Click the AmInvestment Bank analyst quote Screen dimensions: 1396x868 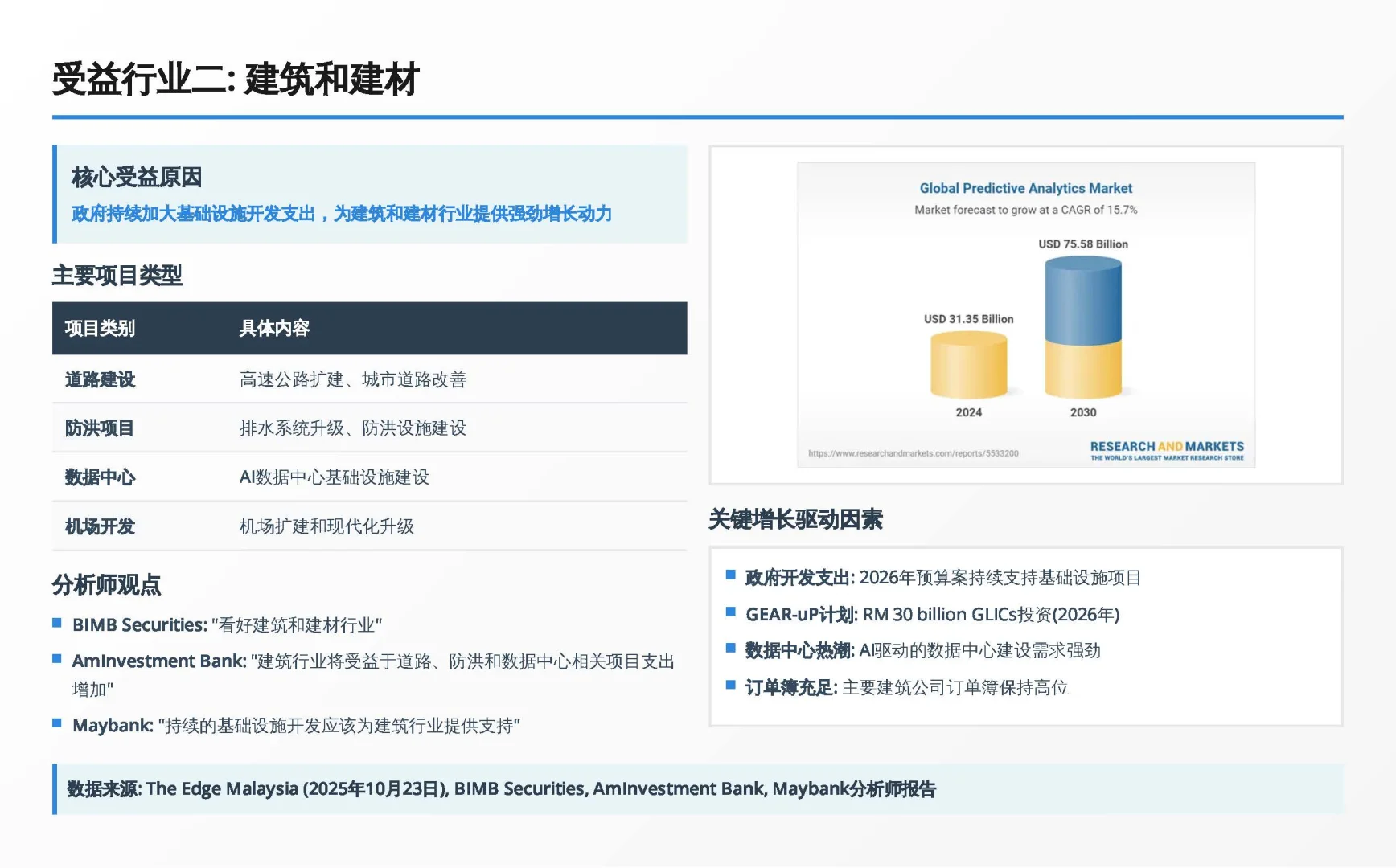(x=373, y=675)
